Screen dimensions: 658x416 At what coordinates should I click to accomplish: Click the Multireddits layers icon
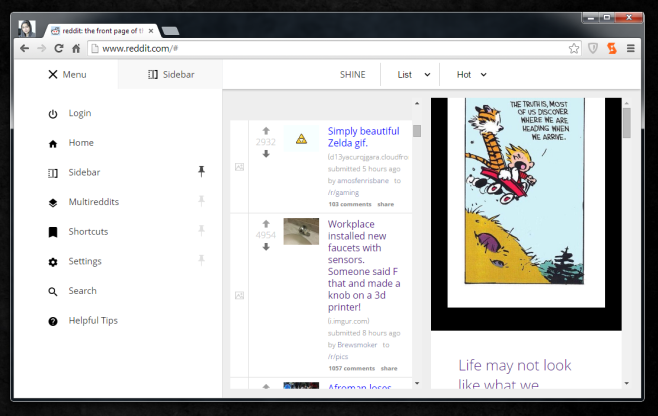click(53, 203)
